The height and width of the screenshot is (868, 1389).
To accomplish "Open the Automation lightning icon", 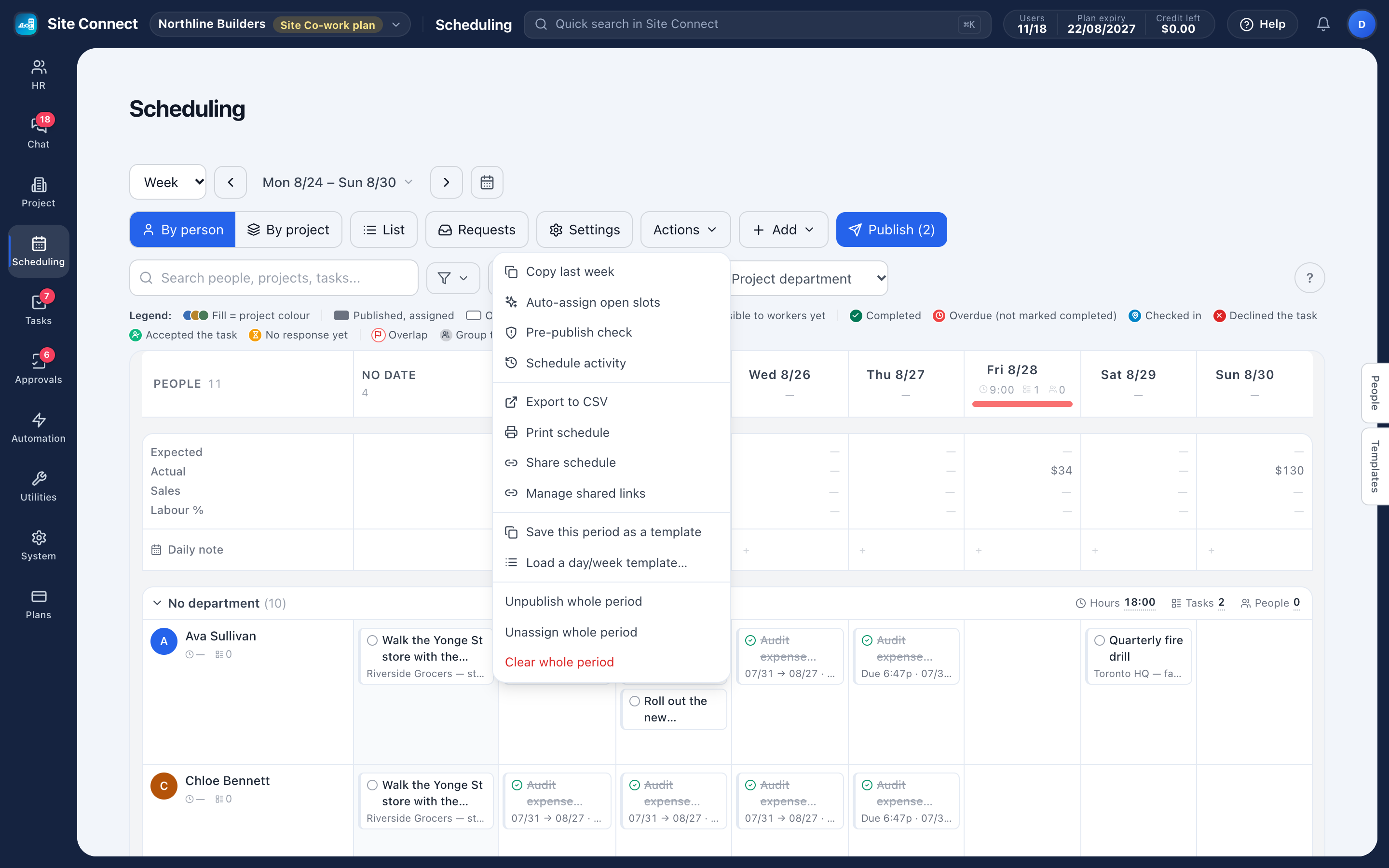I will (39, 428).
